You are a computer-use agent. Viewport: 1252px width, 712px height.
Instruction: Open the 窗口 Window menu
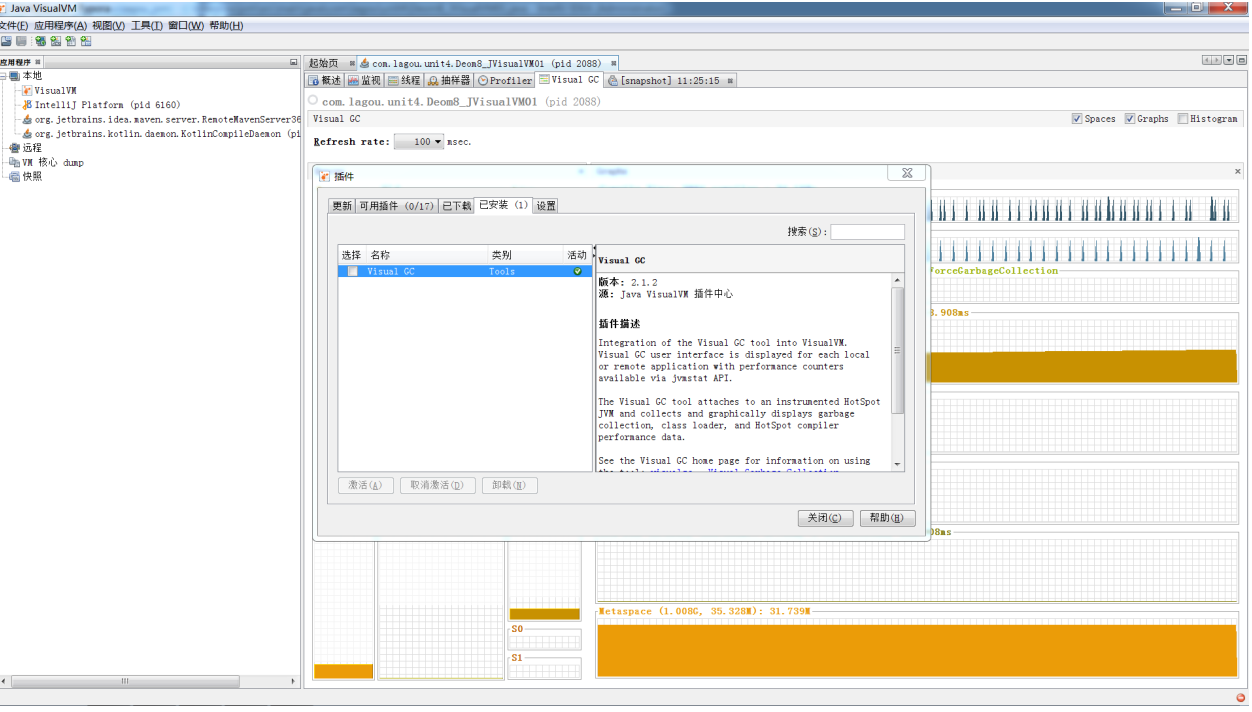click(186, 26)
